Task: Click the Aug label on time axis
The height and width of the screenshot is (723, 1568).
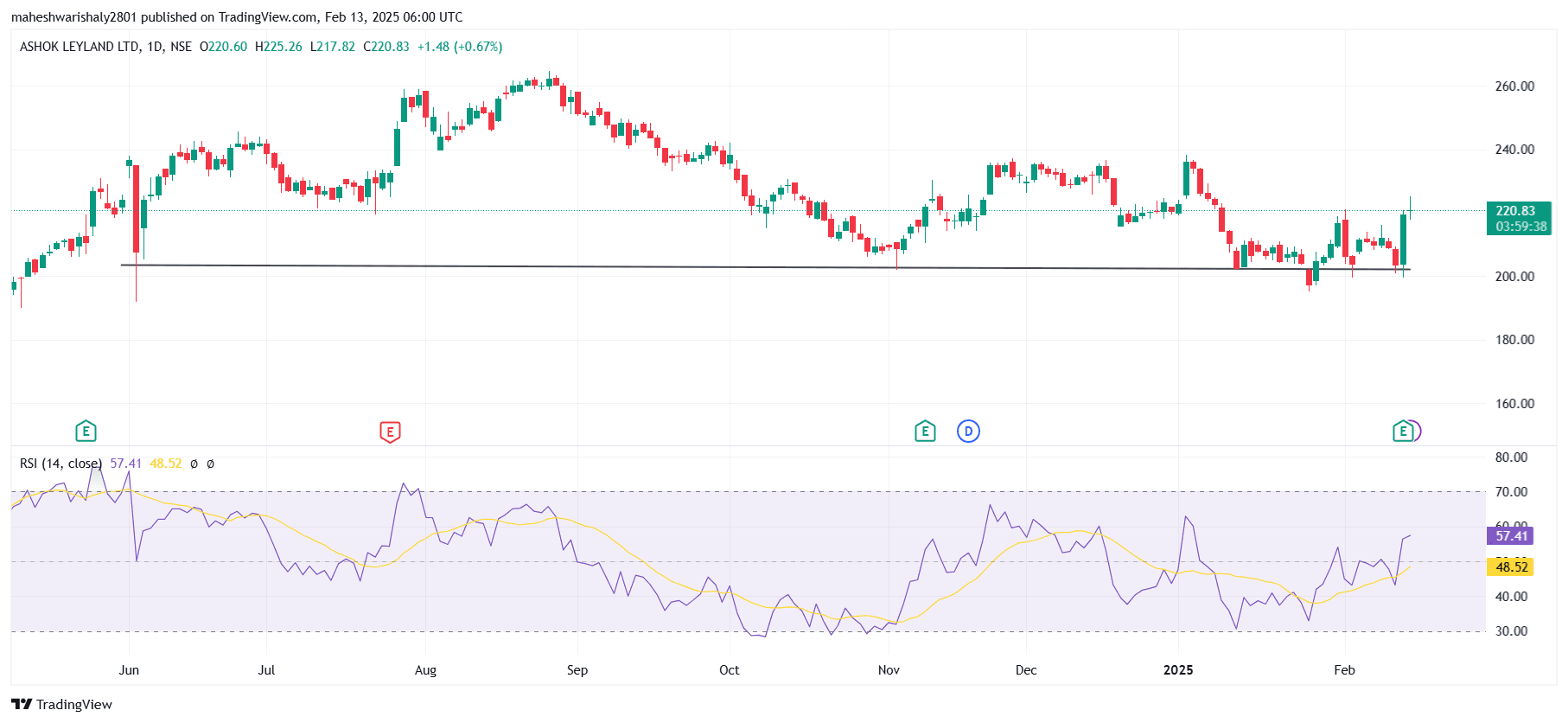Action: (425, 670)
